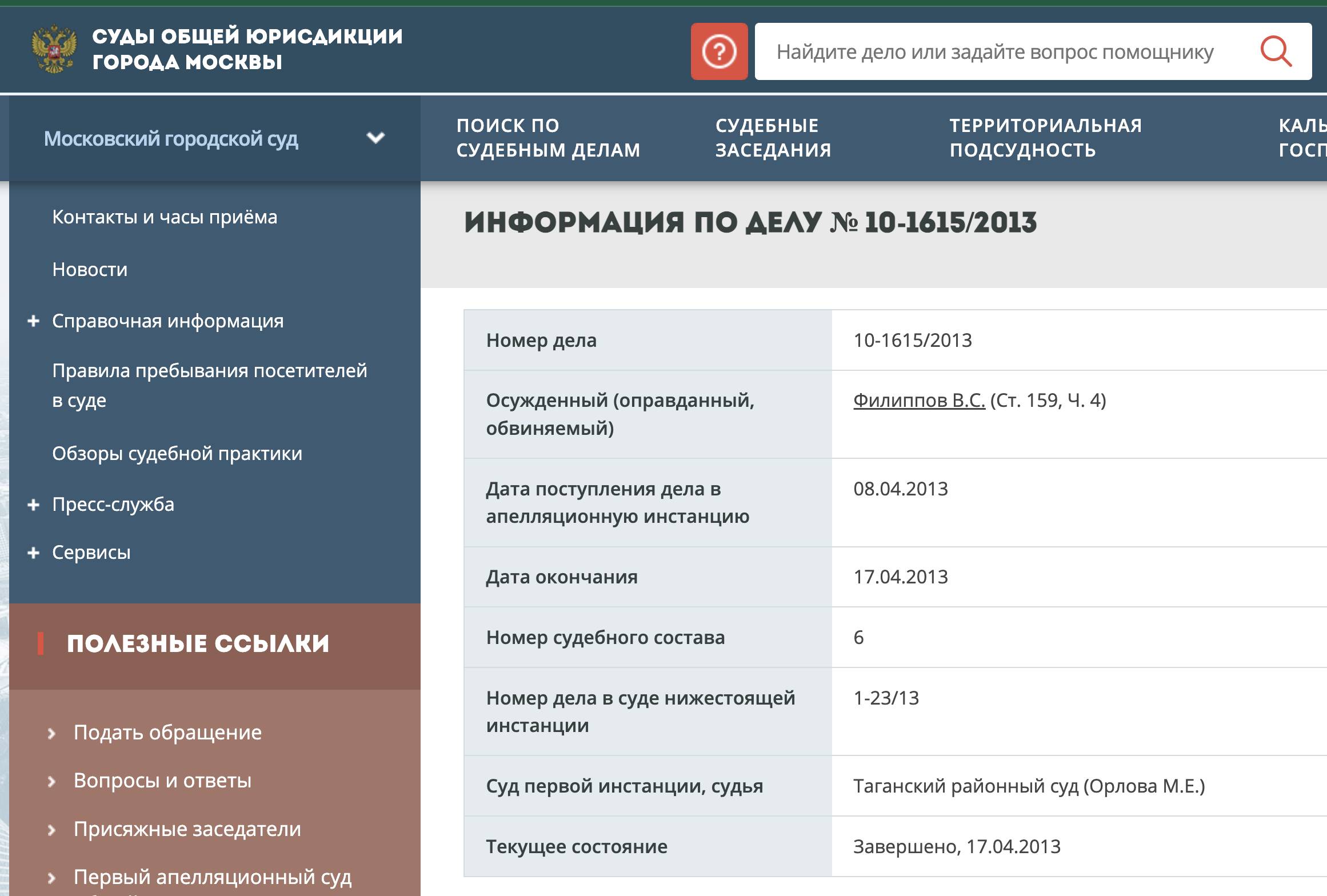Click the ПОЛЕЗНЫЕ ССЫЛКИ heading
This screenshot has height=896, width=1327.
point(198,643)
